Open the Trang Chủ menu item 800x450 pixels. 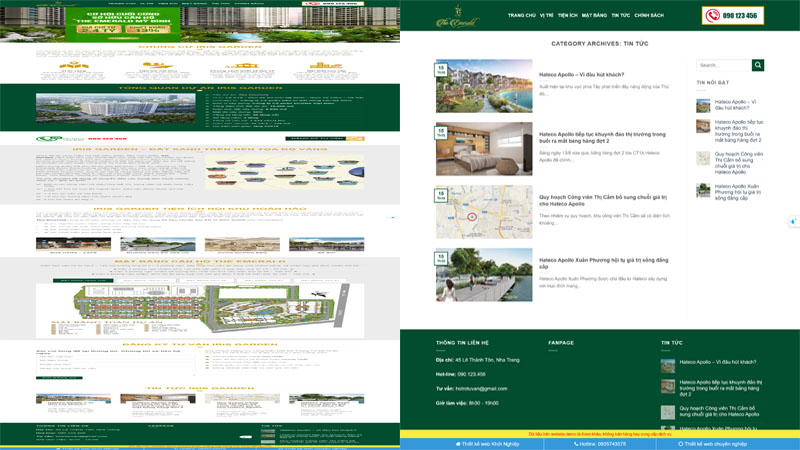coord(521,16)
